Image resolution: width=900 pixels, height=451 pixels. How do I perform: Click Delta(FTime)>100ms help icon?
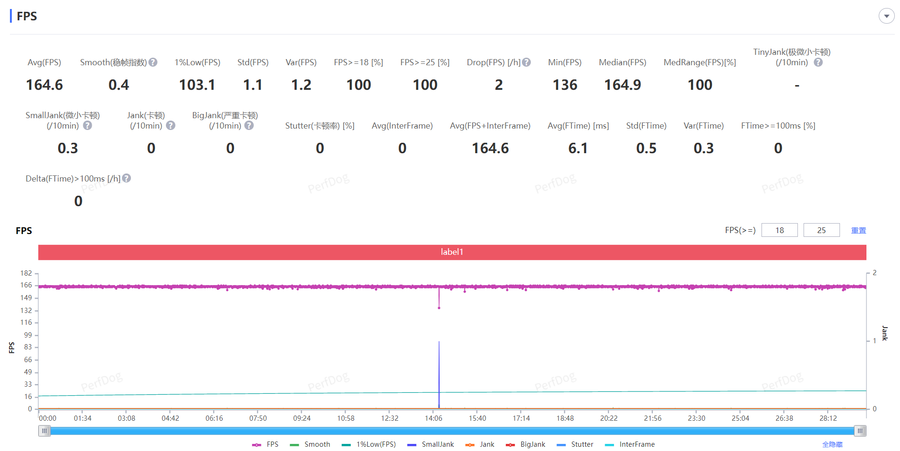(x=127, y=179)
